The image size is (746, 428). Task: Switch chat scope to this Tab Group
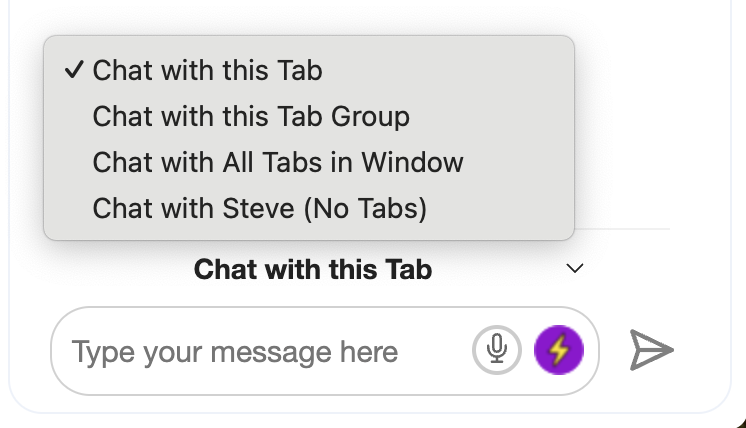pyautogui.click(x=251, y=116)
